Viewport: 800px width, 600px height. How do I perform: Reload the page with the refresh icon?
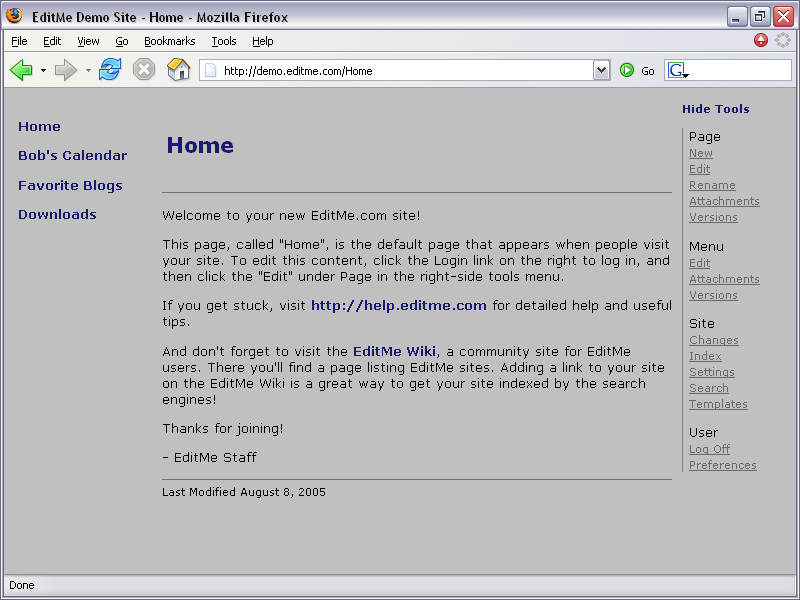click(x=110, y=70)
